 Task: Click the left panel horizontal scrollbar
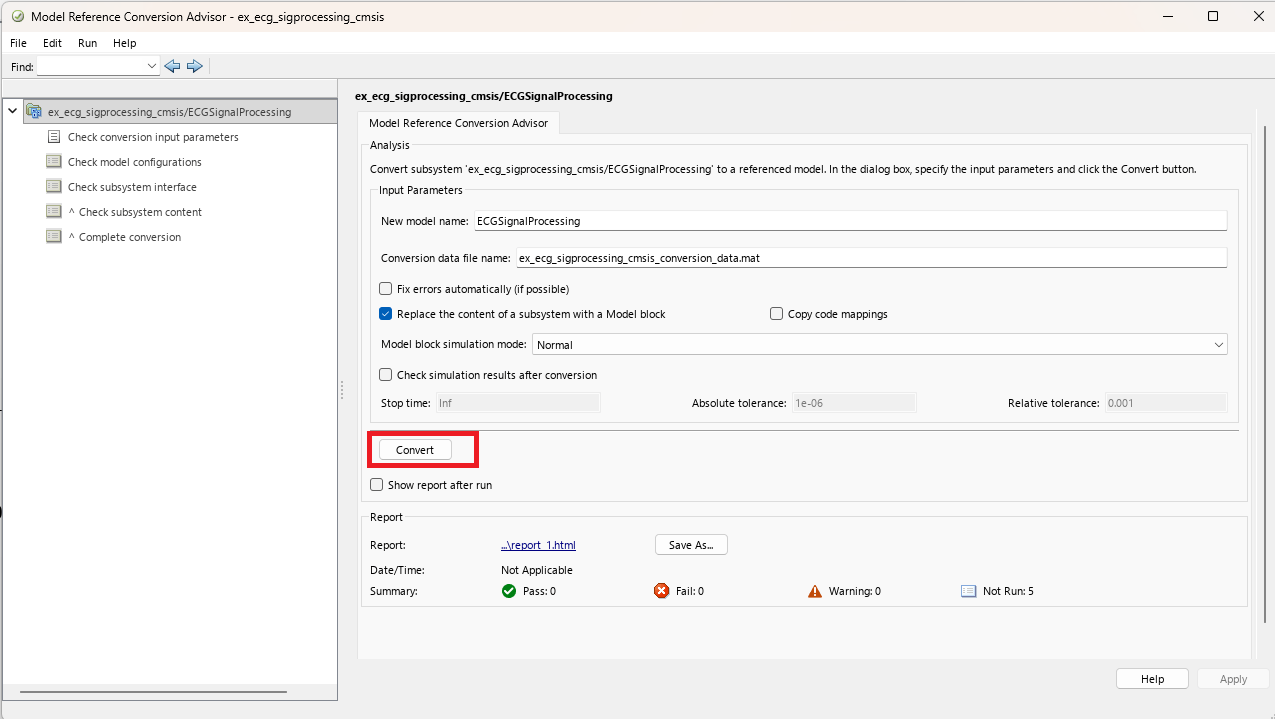pyautogui.click(x=153, y=692)
